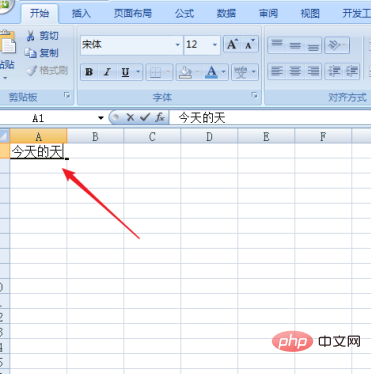The height and width of the screenshot is (374, 371).
Task: Click the Paste clipboard icon
Action: 7,42
